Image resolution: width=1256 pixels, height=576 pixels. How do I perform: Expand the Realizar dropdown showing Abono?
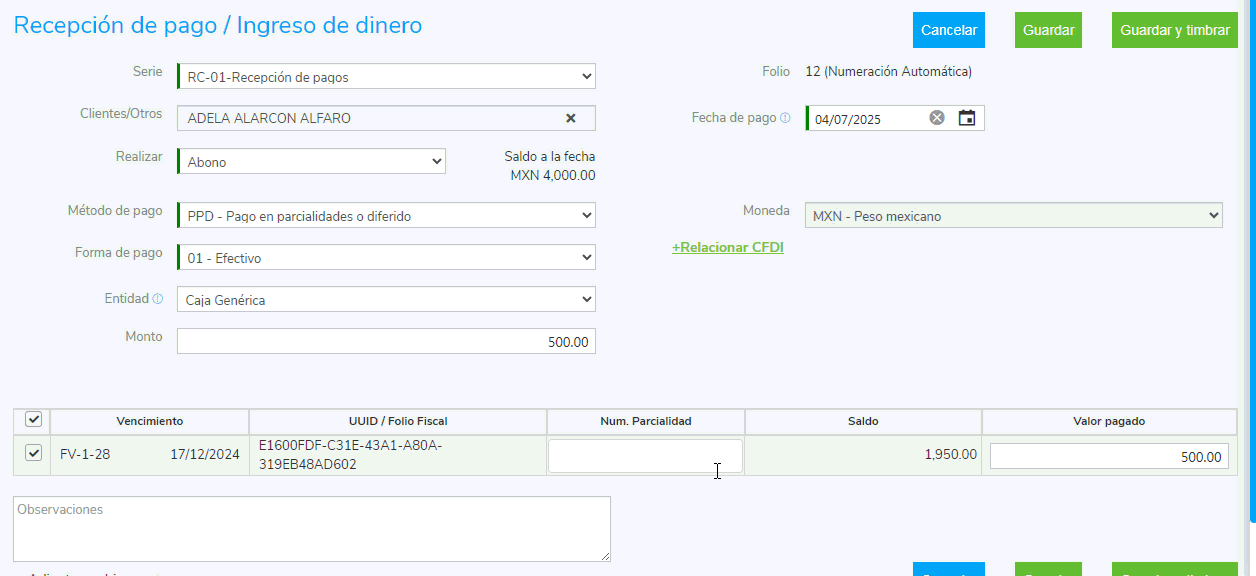point(311,162)
